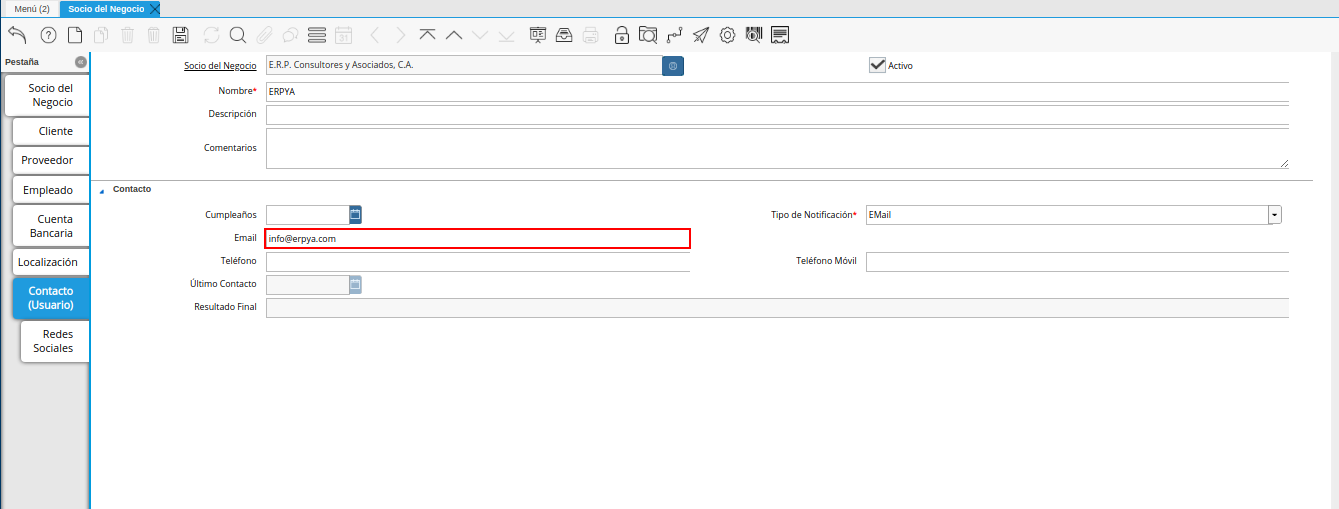Open the help question mark icon
The image size is (1339, 509).
point(48,36)
